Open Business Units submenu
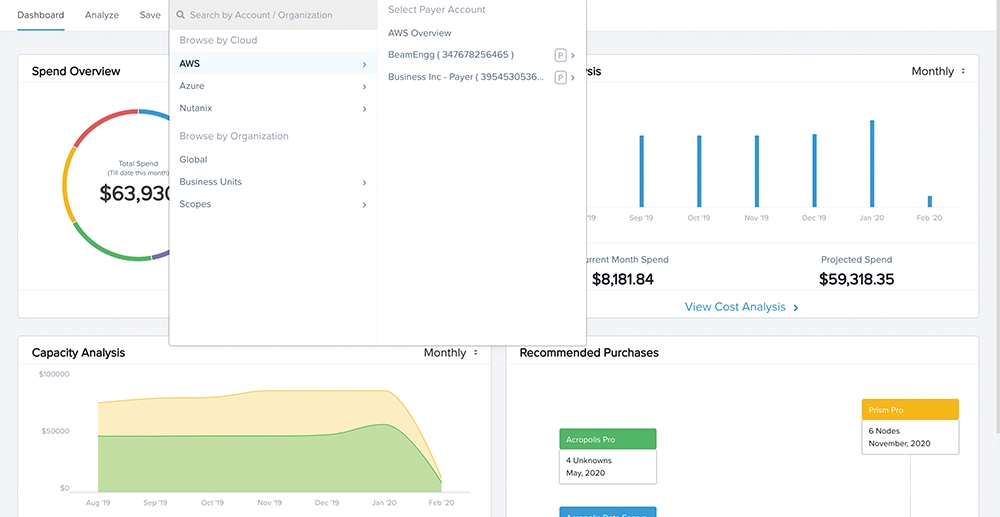 point(274,182)
